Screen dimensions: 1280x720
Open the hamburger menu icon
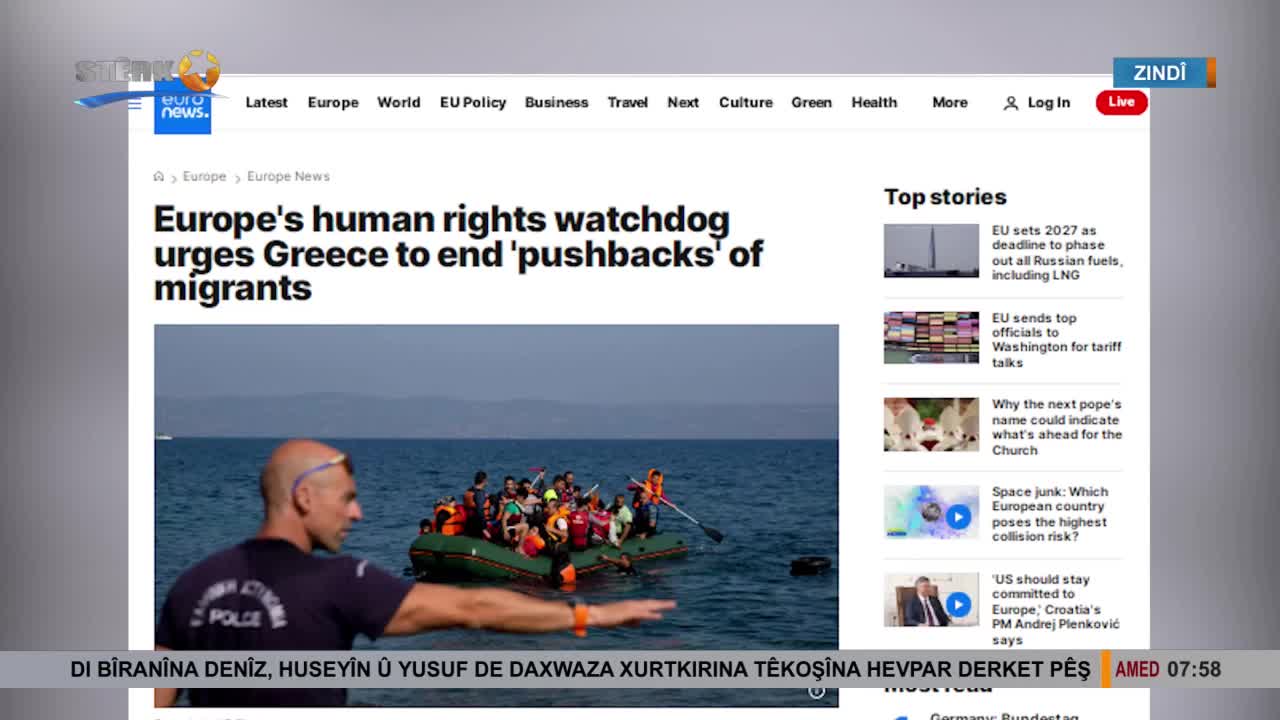pyautogui.click(x=135, y=104)
